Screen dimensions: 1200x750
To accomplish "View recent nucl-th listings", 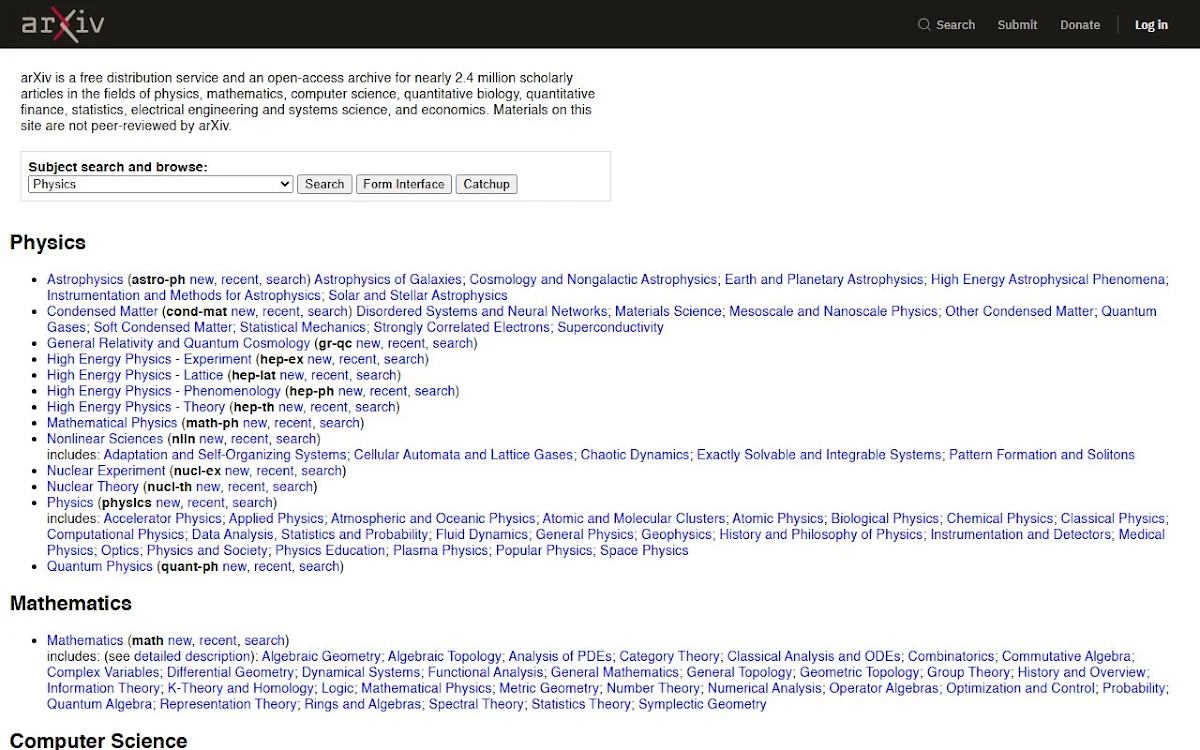I will pos(246,487).
